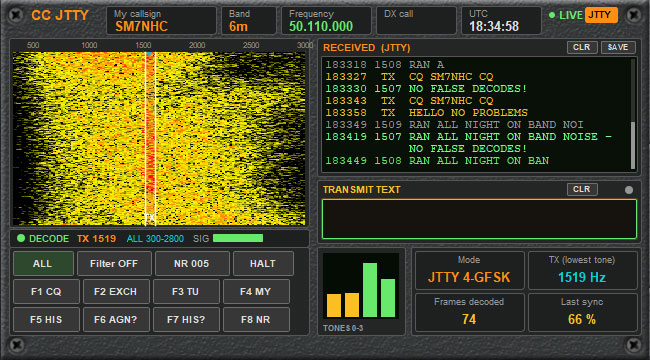Click the TX 1519 status label
Image resolution: width=650 pixels, height=360 pixels.
click(96, 238)
